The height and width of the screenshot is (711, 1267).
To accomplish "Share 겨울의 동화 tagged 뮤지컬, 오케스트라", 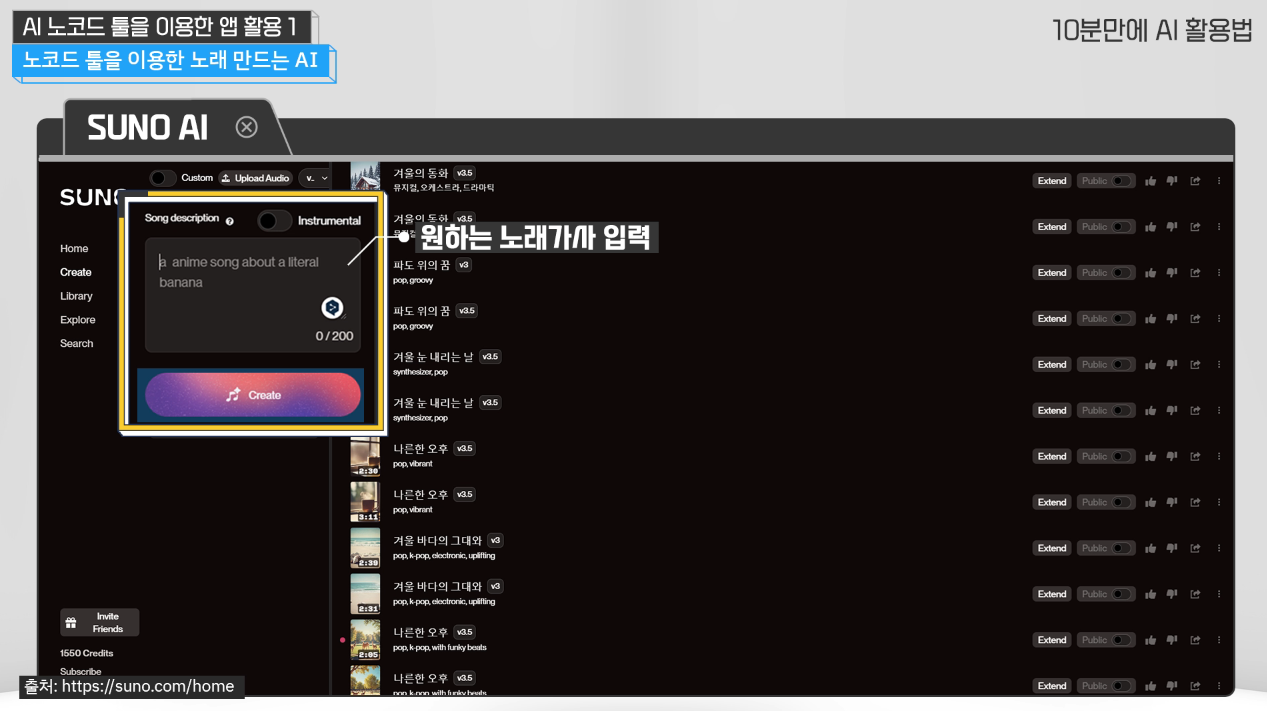I will 1195,181.
